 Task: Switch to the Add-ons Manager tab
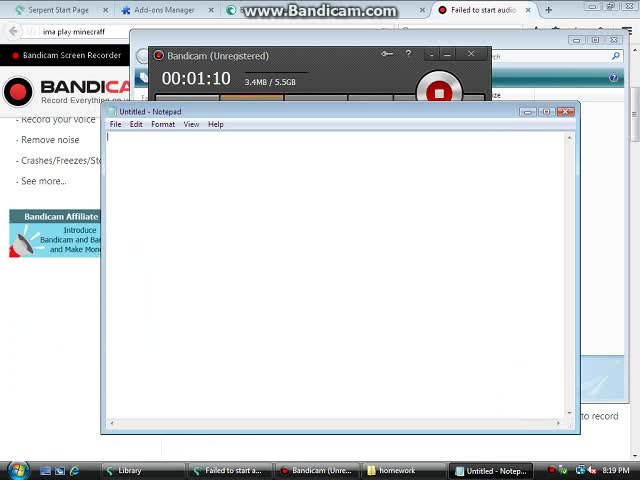click(x=164, y=10)
